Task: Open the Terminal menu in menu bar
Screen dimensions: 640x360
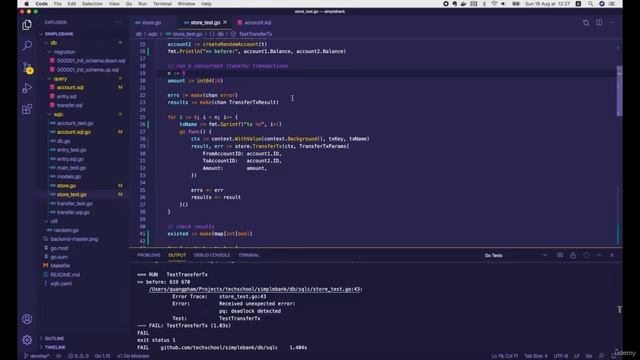Action: coord(162,4)
